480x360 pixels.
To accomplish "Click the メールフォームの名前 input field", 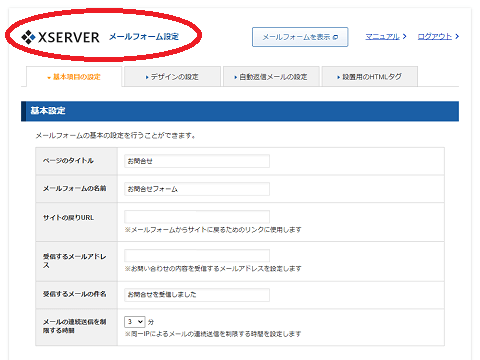I will [197, 189].
